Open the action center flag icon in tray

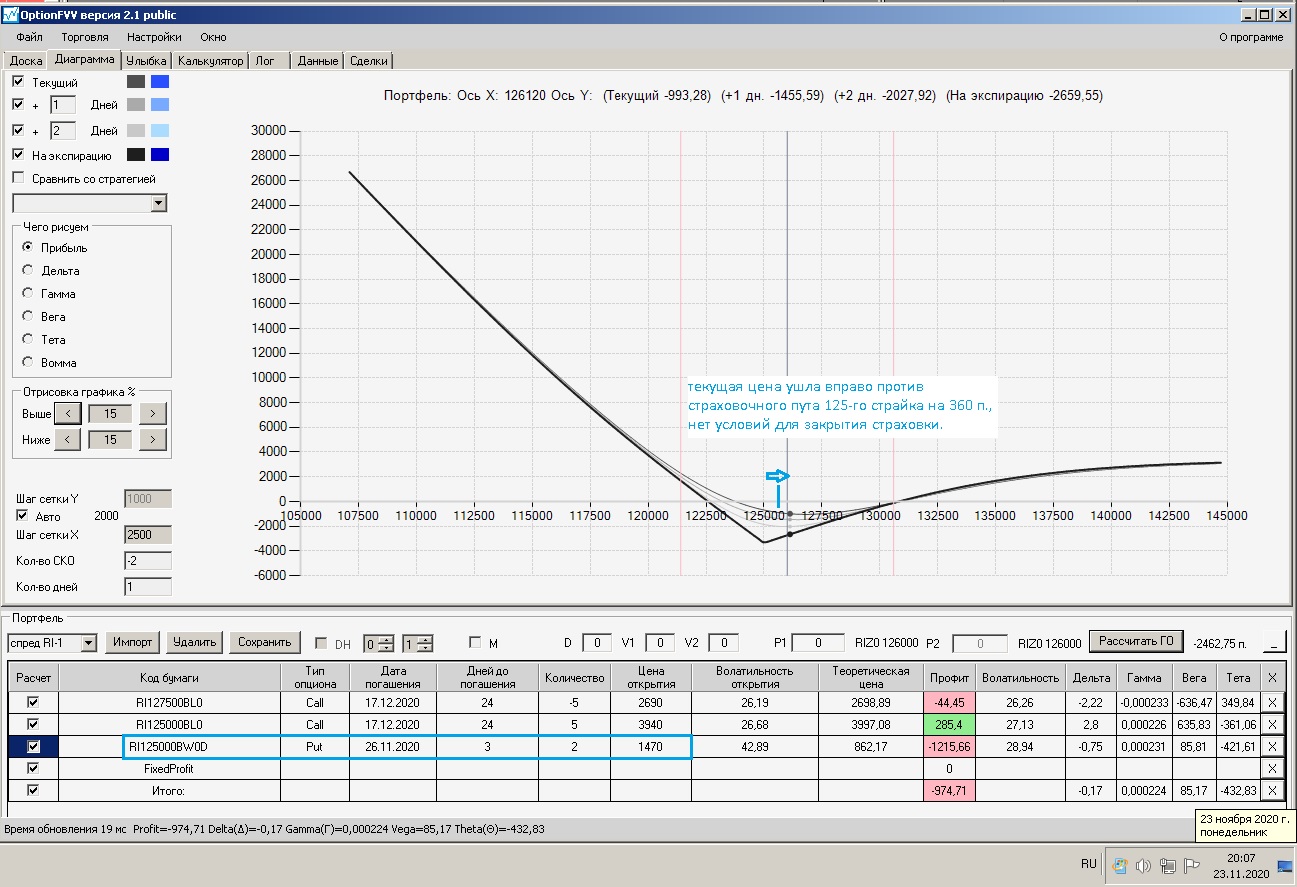pos(1192,866)
